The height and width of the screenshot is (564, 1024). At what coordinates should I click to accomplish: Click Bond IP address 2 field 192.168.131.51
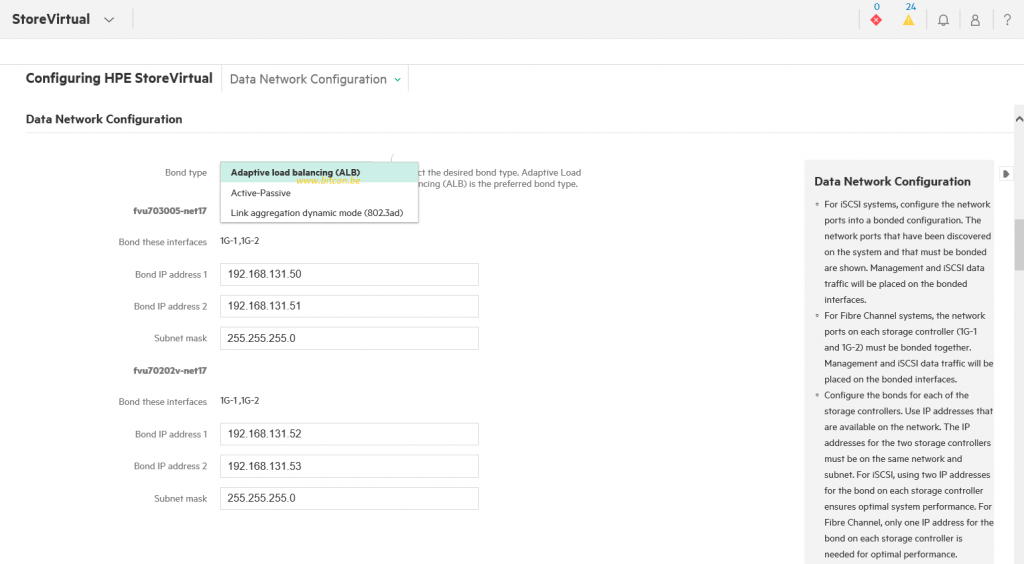point(349,306)
